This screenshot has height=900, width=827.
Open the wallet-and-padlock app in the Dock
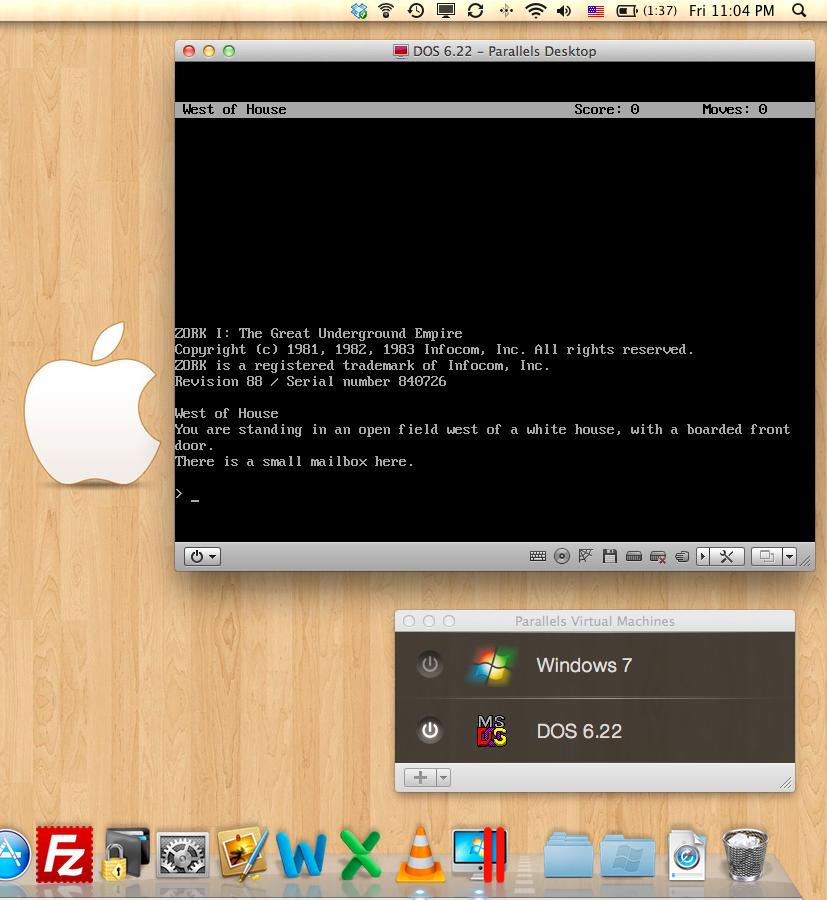pyautogui.click(x=126, y=854)
